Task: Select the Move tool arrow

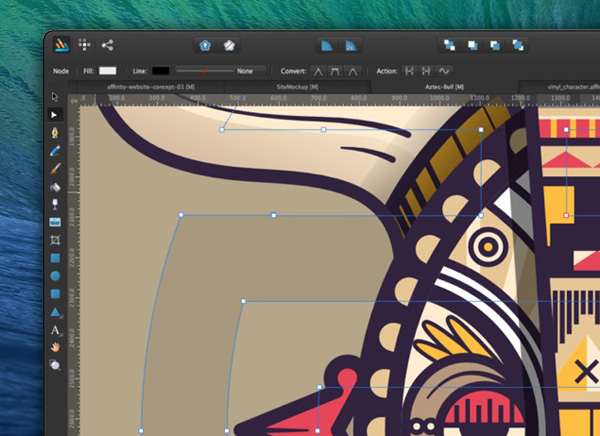Action: click(55, 97)
